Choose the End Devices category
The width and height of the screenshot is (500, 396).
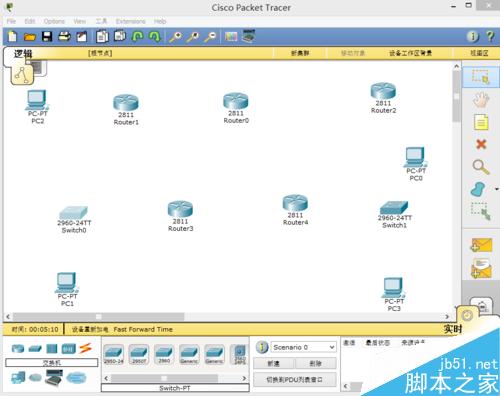point(18,377)
